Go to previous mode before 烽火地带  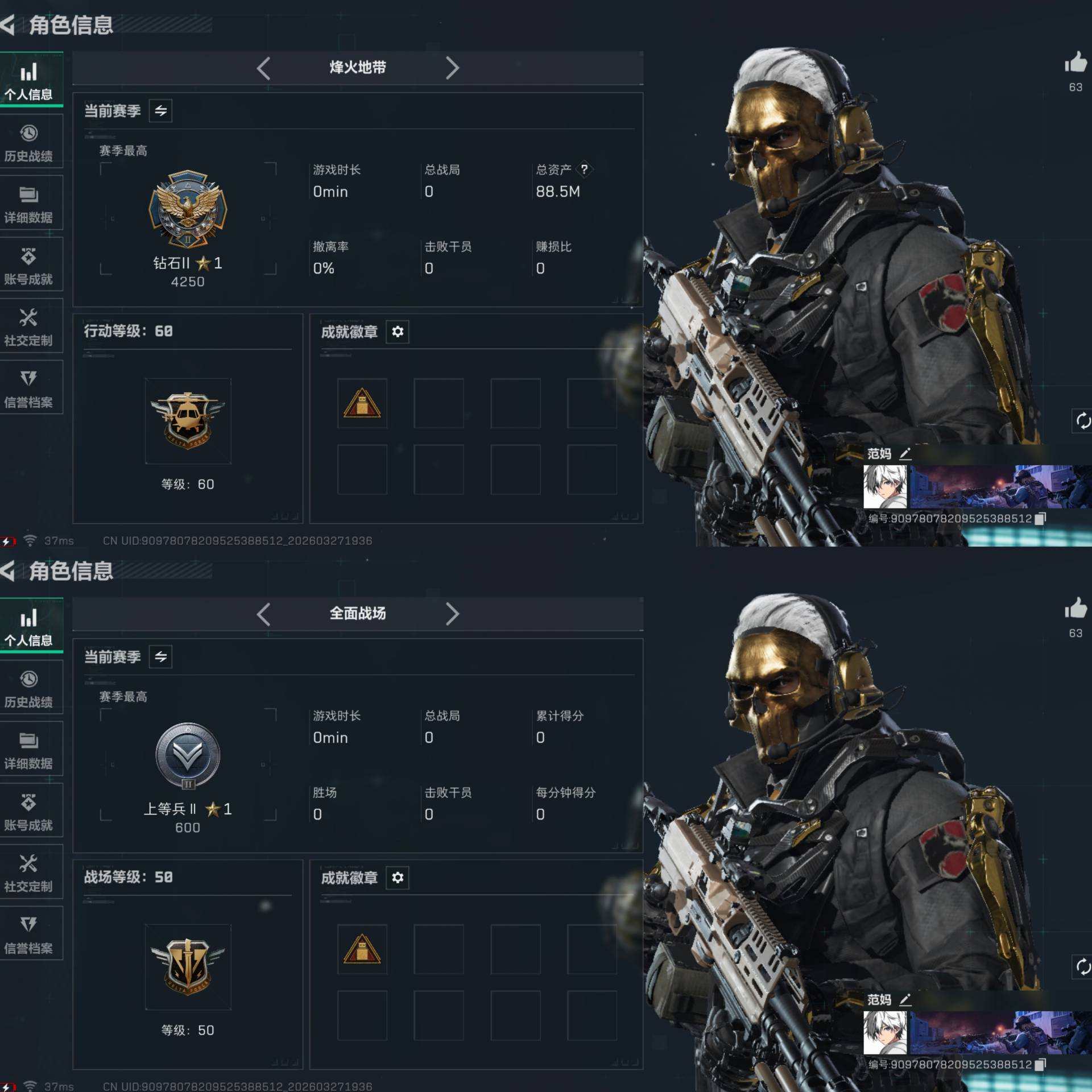[x=263, y=68]
